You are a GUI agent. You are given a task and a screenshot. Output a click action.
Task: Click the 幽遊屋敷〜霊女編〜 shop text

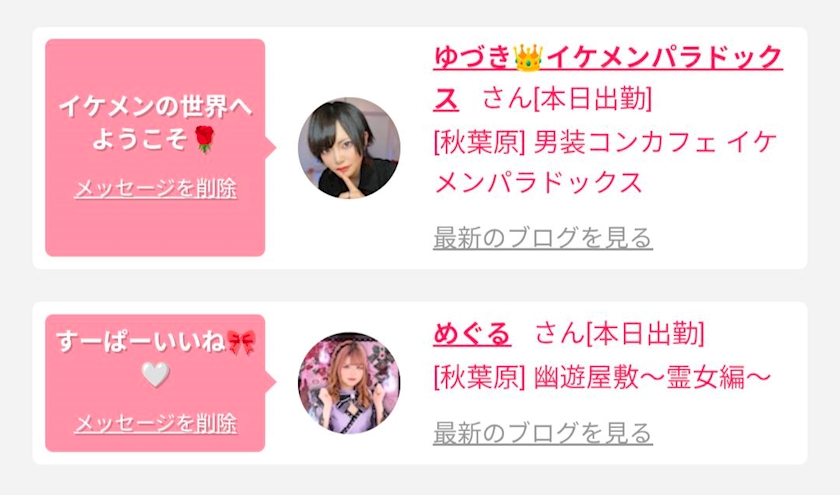[602, 377]
